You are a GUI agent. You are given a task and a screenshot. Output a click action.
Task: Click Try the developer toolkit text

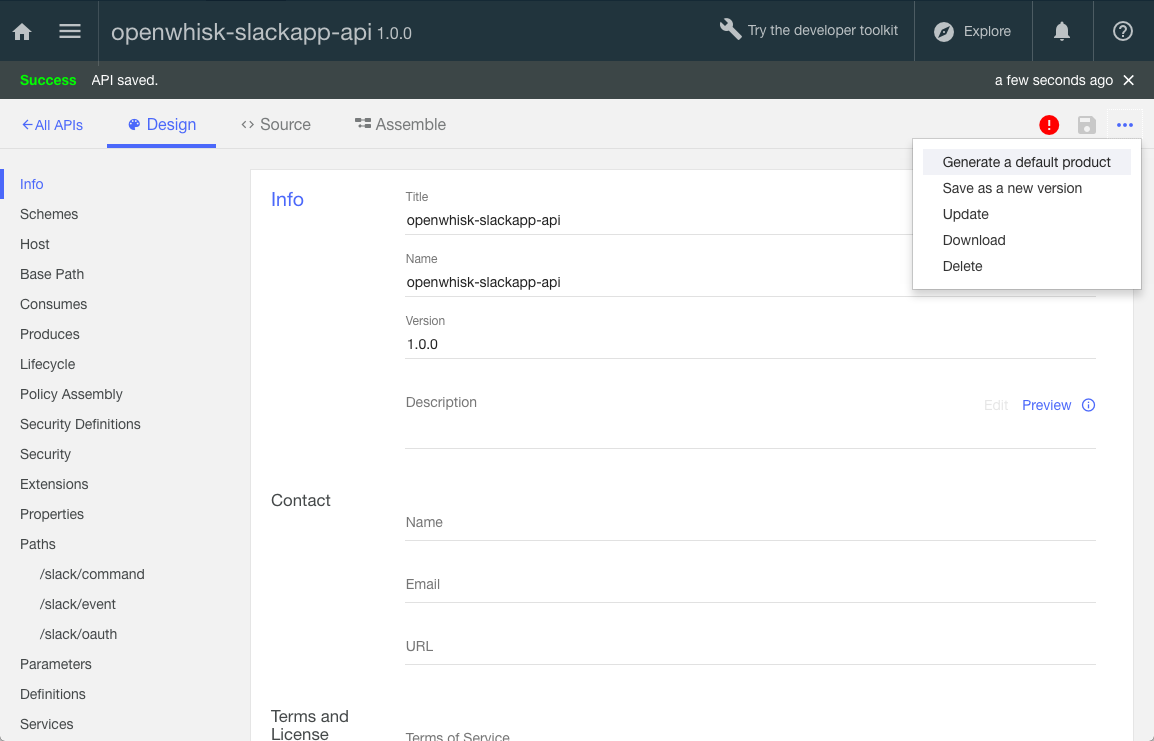click(x=823, y=30)
